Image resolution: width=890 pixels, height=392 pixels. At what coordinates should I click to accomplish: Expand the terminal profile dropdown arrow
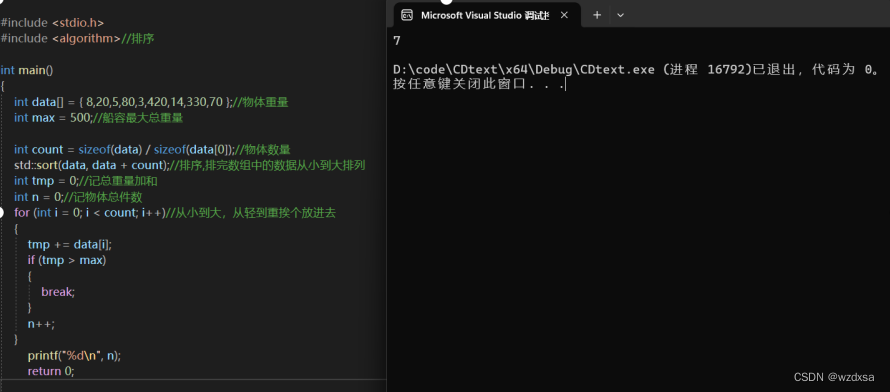point(620,15)
